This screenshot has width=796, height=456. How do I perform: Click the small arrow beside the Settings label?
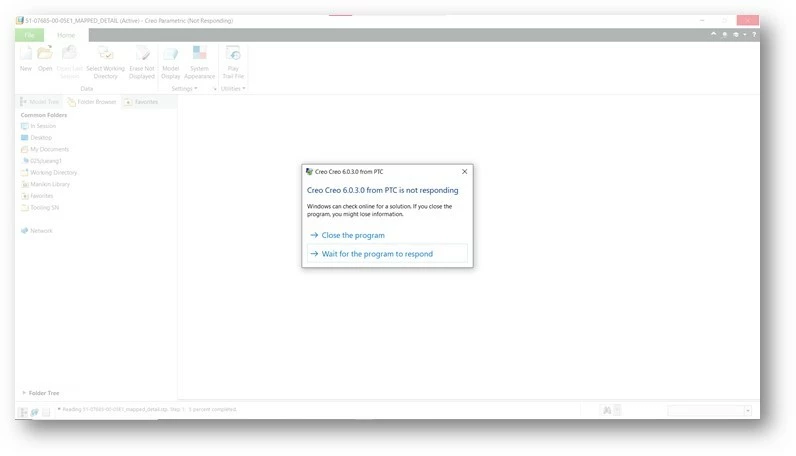point(215,89)
